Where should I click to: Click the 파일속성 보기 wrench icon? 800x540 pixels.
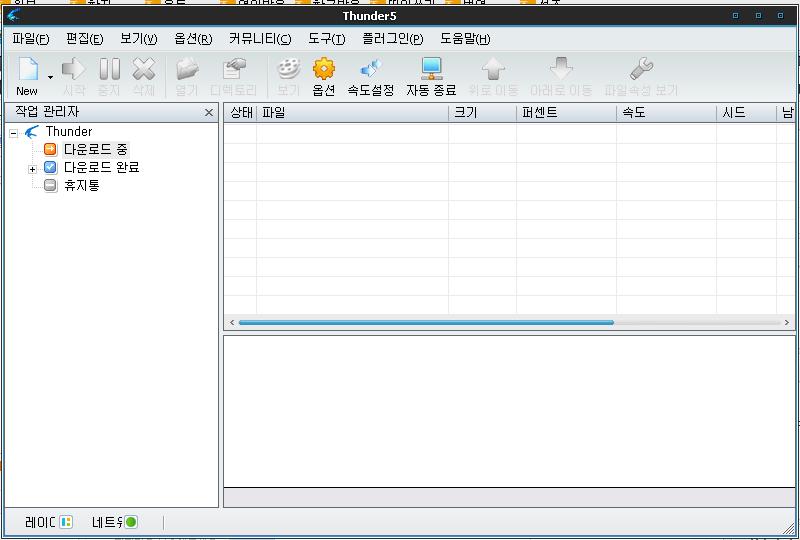[x=641, y=69]
